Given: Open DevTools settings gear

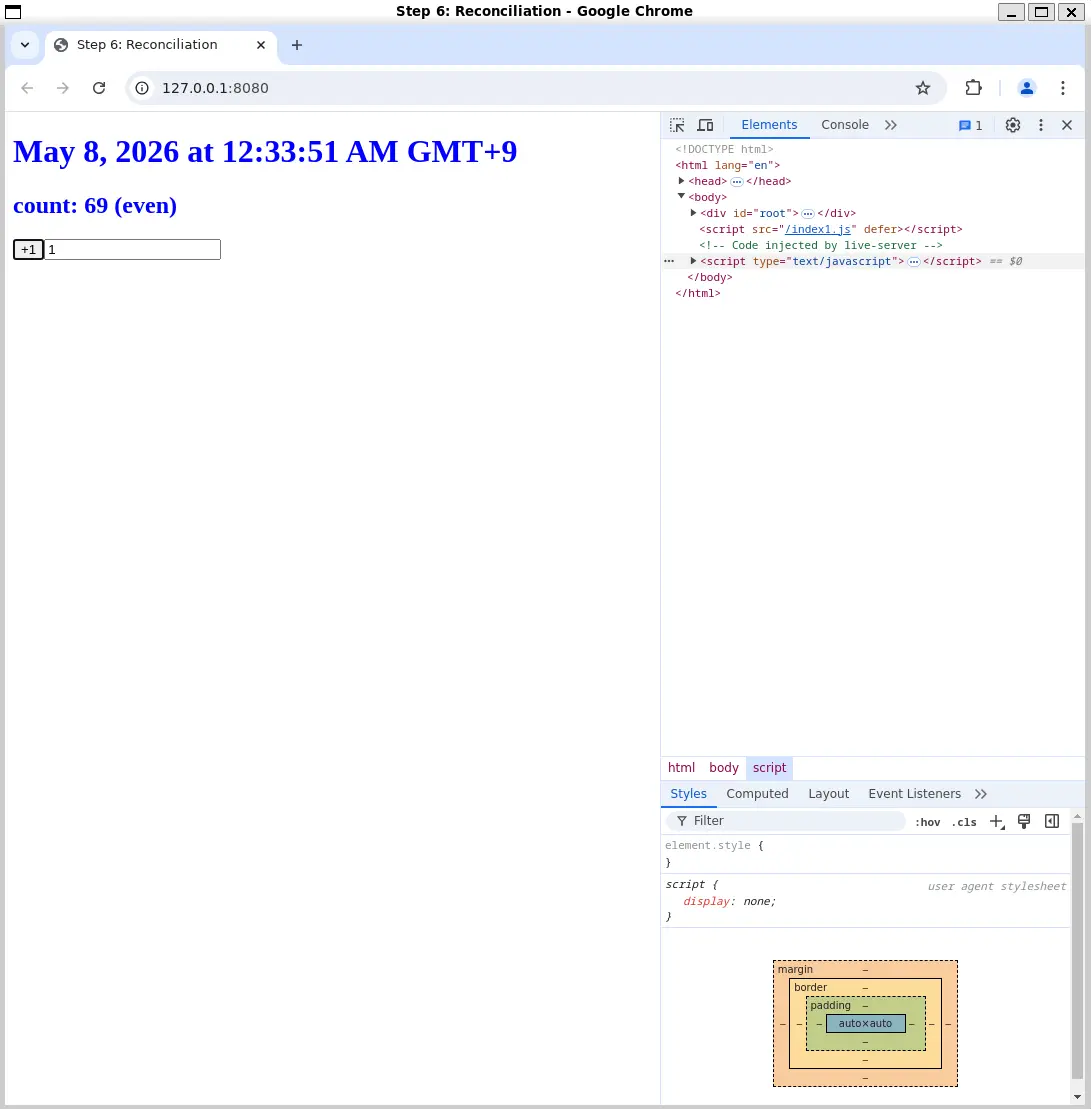Looking at the screenshot, I should click(x=1013, y=125).
